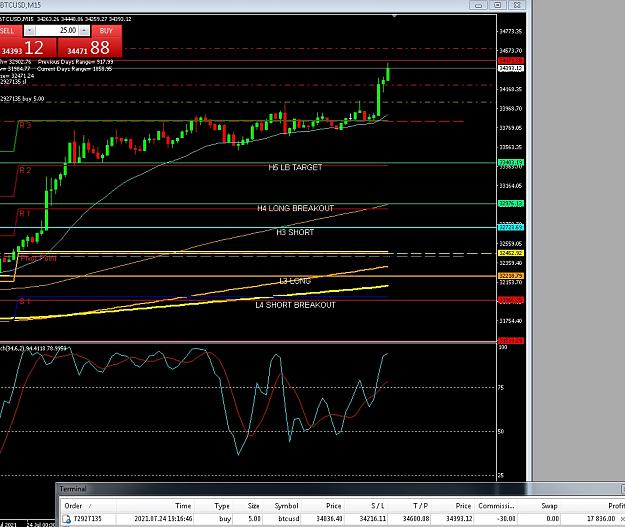Click the 75 level on the stochastic scale
The width and height of the screenshot is (625, 527).
tap(501, 387)
